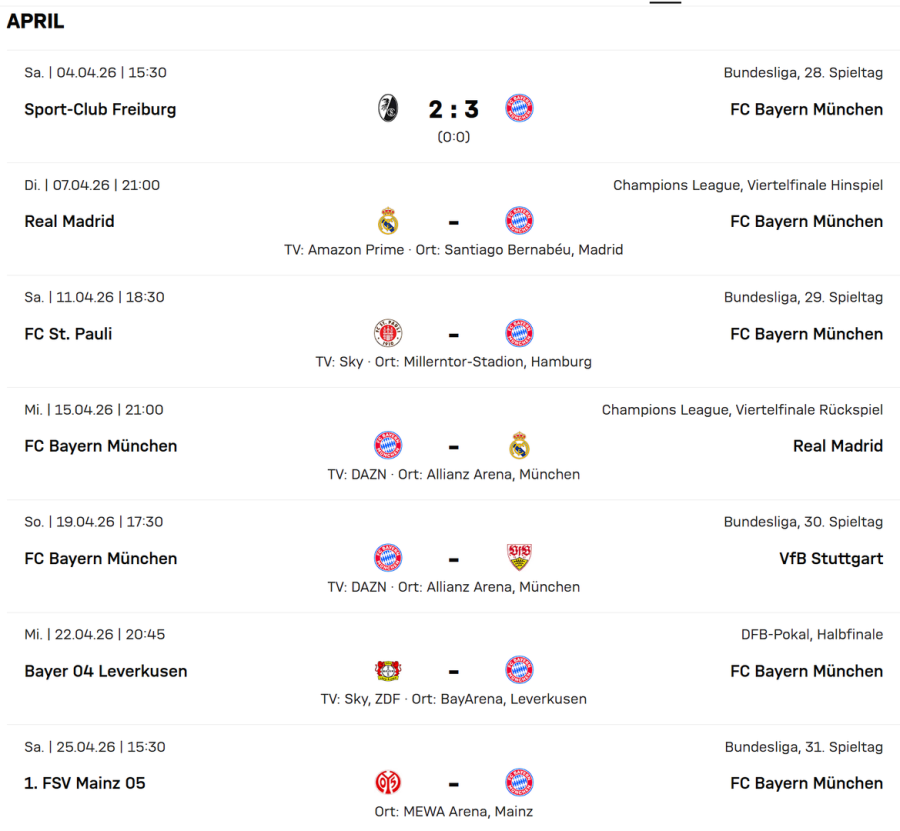Screen dimensions: 900x831
Task: Click Bayern crest in the Freiburg match
Action: 519,109
